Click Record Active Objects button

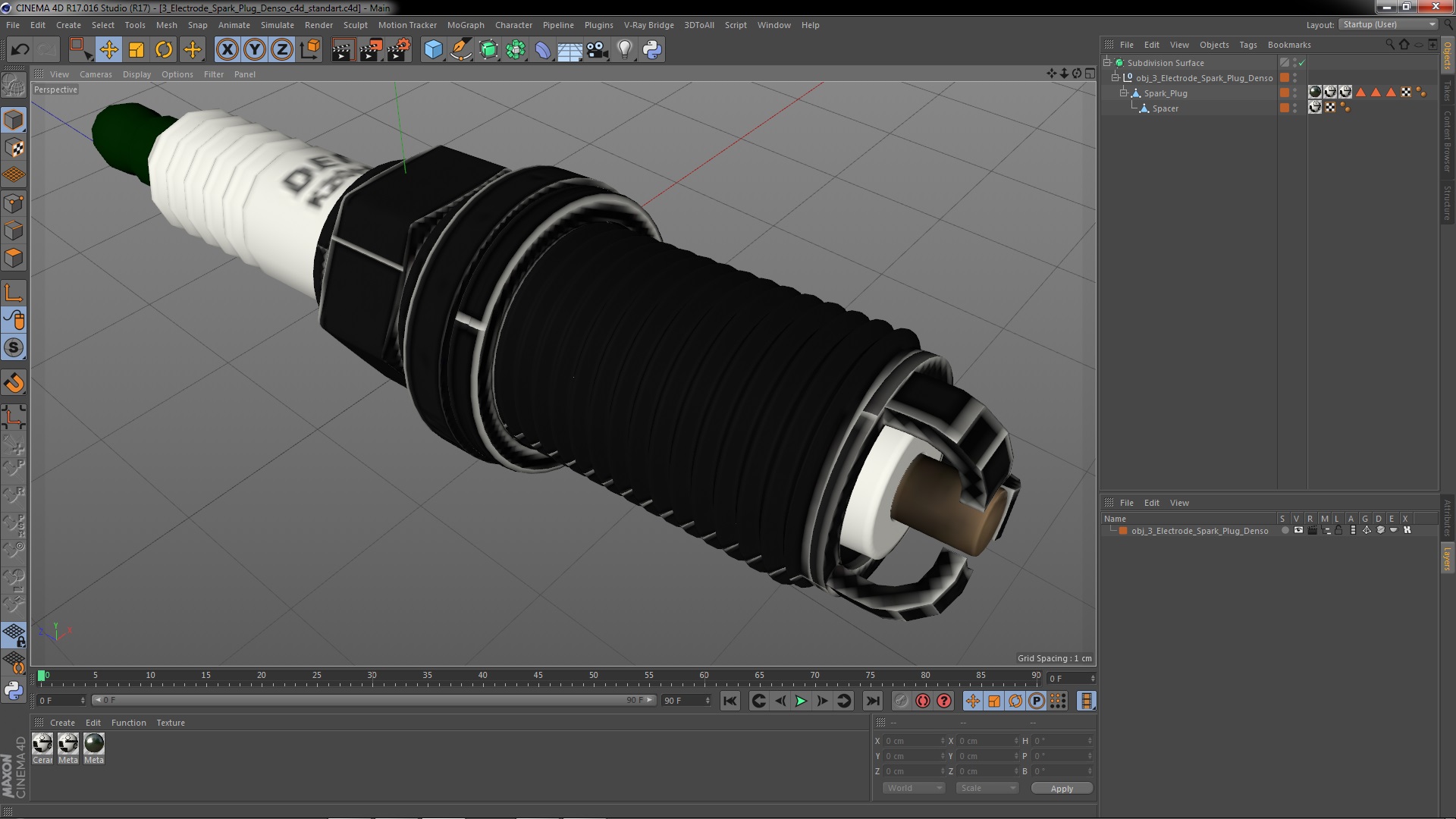tap(901, 701)
